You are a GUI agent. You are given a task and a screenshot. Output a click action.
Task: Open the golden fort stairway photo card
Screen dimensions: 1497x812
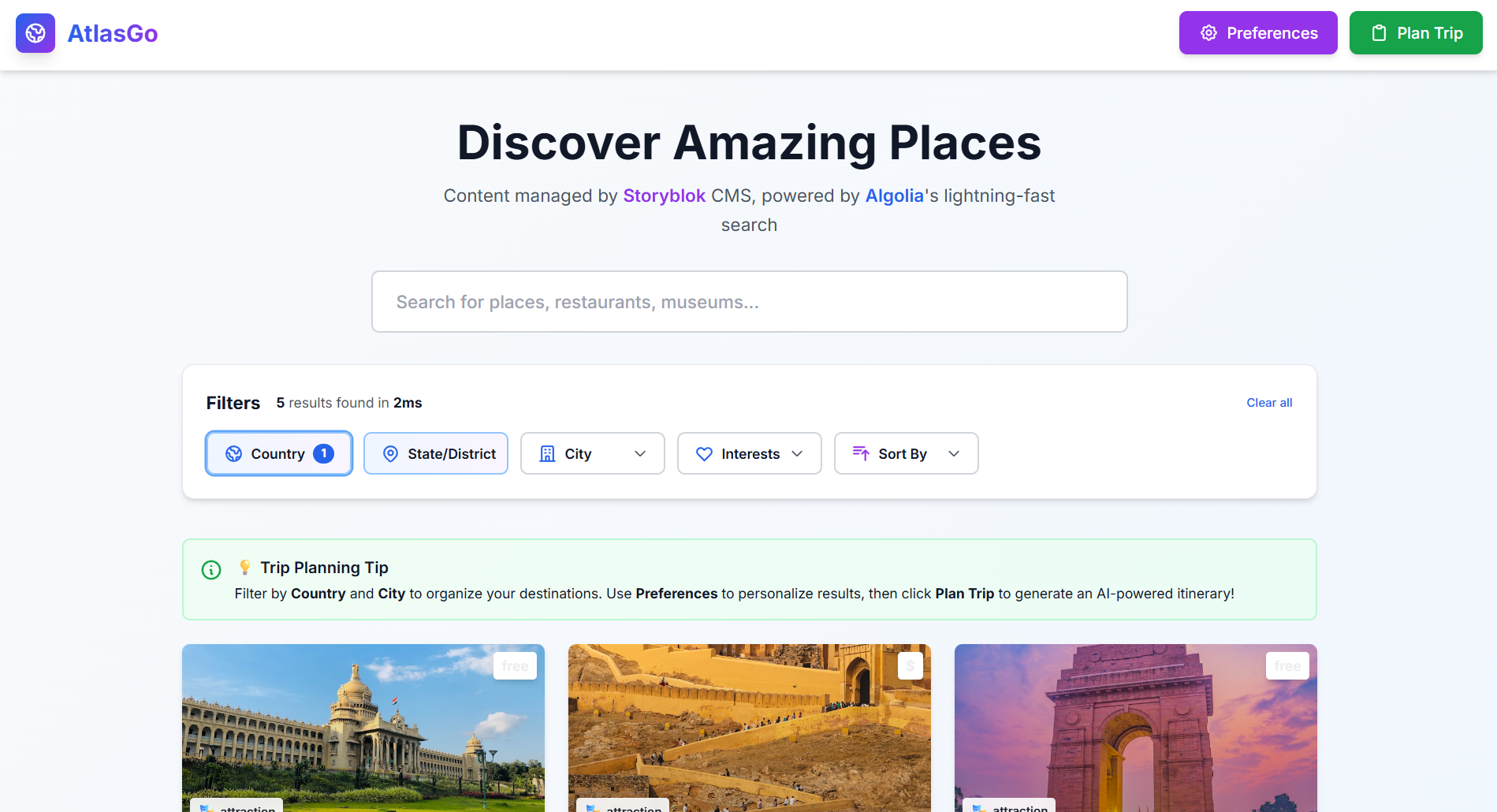pyautogui.click(x=750, y=728)
